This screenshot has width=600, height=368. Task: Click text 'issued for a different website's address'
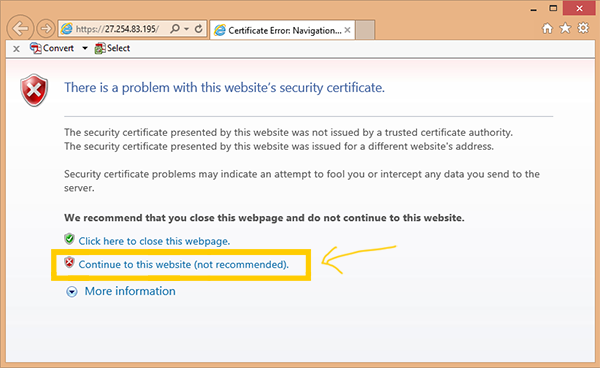[x=411, y=147]
